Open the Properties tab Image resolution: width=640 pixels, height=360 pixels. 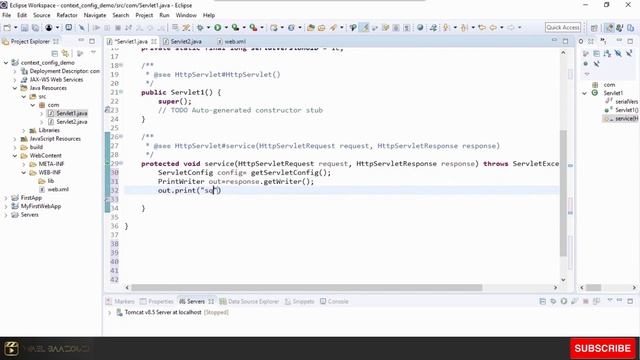pyautogui.click(x=157, y=302)
